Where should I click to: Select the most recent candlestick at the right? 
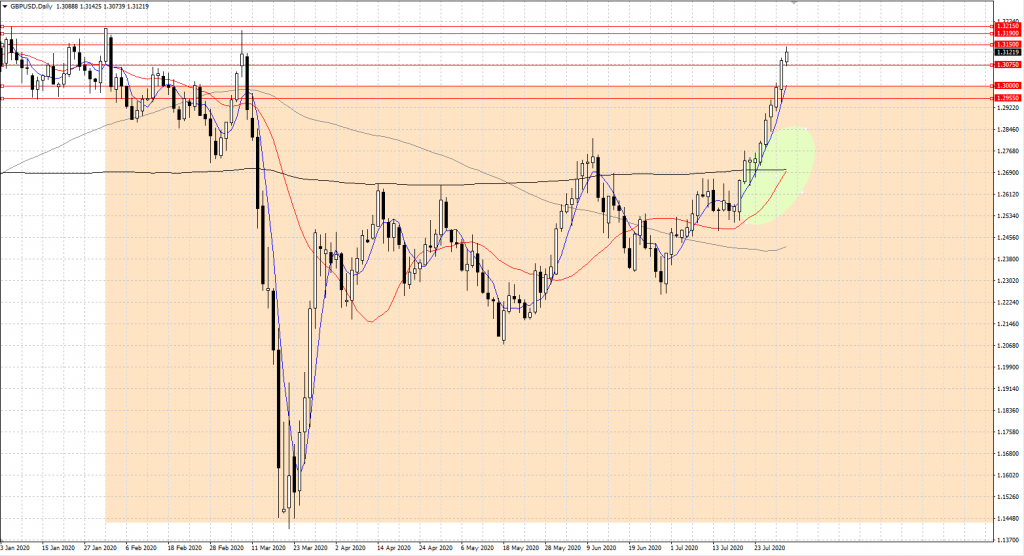coord(788,56)
